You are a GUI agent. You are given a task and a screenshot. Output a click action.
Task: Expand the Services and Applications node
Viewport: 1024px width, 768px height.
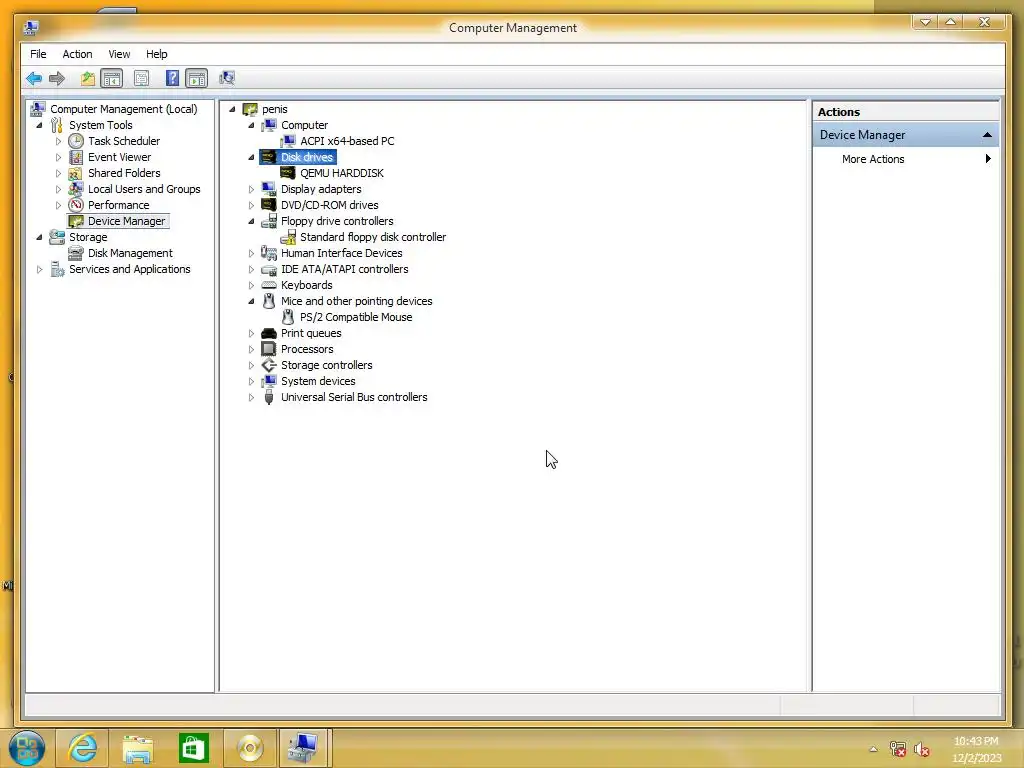(x=39, y=269)
